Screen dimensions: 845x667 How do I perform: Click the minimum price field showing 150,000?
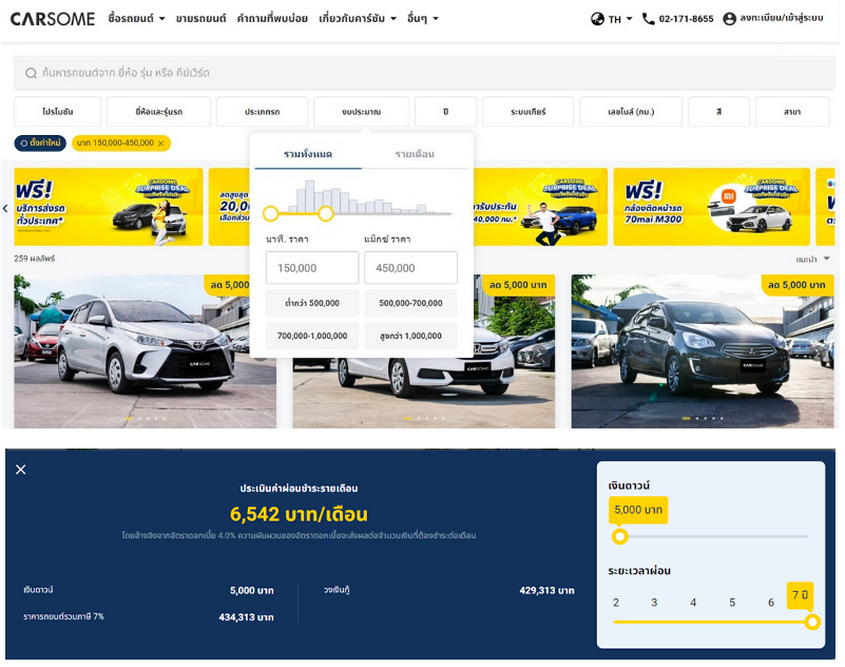point(311,268)
